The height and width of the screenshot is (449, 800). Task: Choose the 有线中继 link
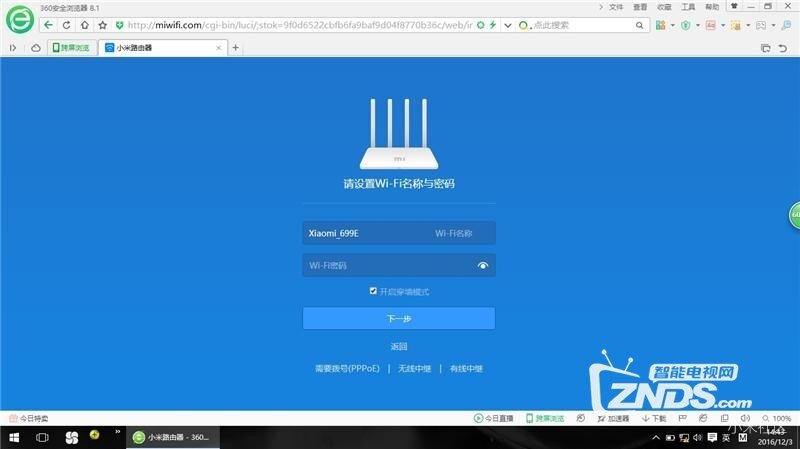point(466,368)
